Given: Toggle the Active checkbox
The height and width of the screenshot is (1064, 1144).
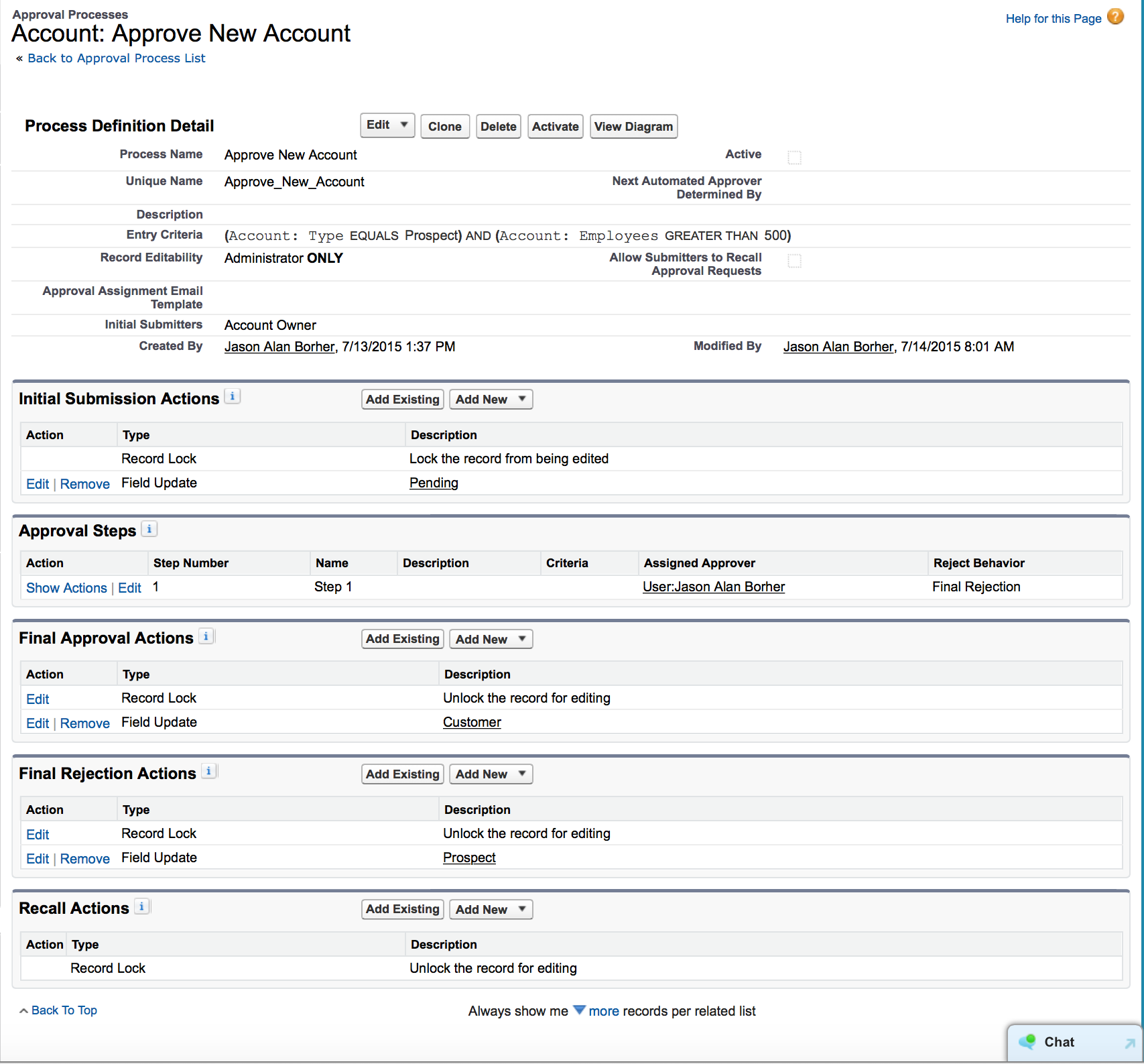Looking at the screenshot, I should (x=794, y=158).
